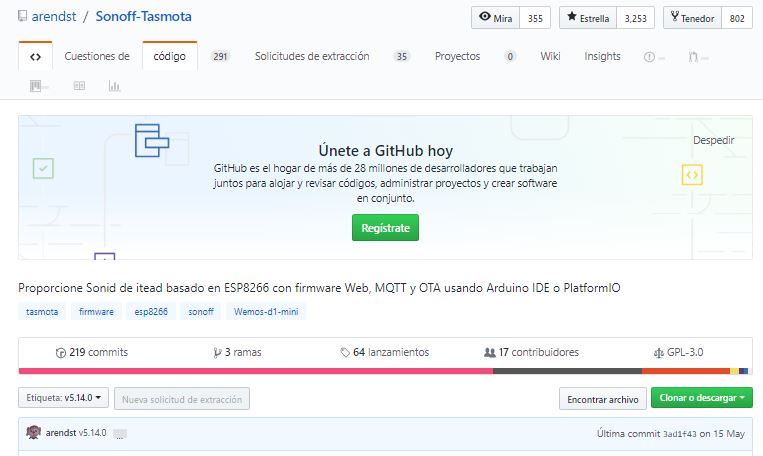This screenshot has height=456, width=763.
Task: Click the star icon on Estrella button
Action: click(x=572, y=17)
